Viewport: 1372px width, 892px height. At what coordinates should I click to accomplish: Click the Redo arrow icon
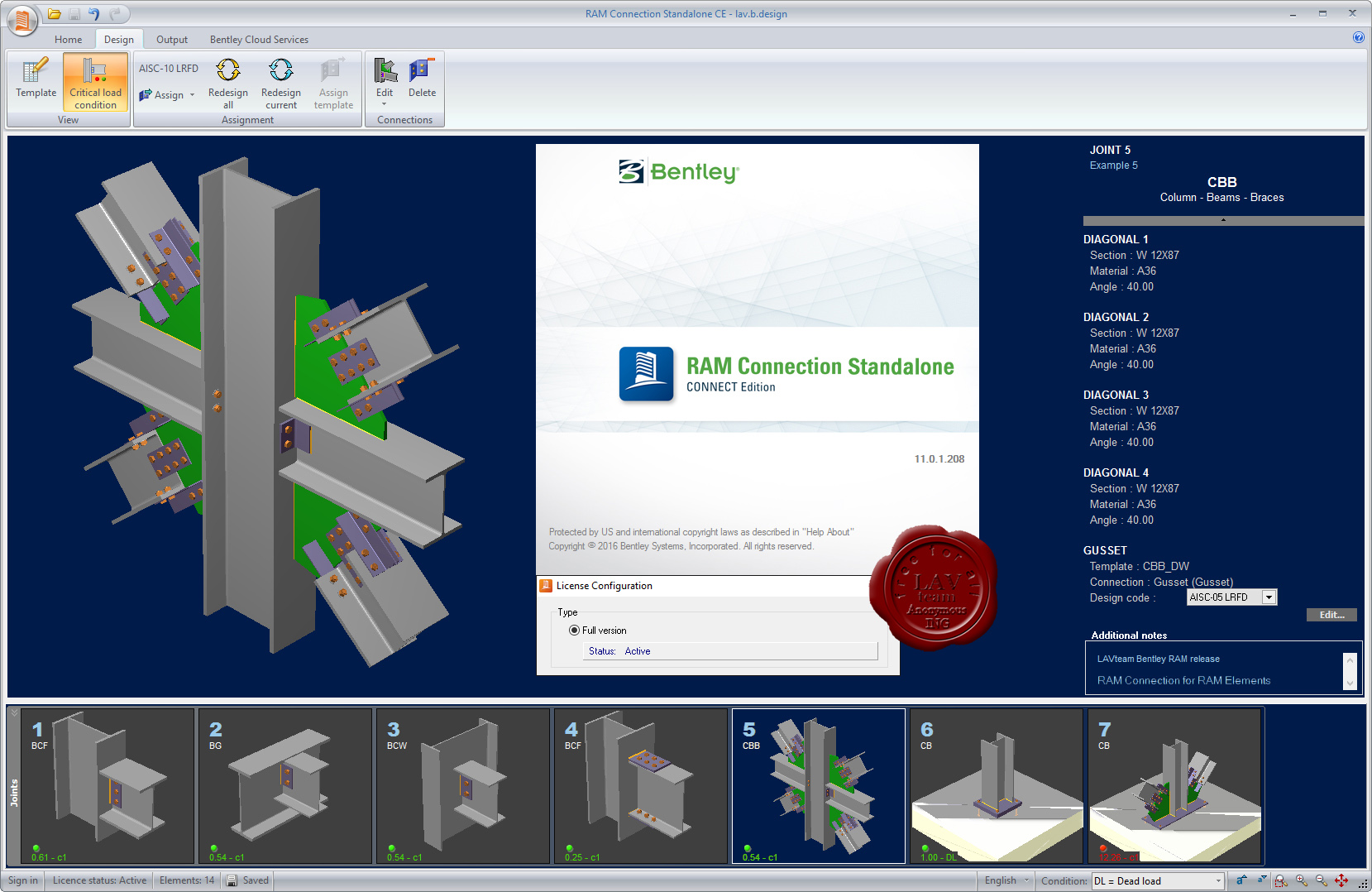(x=115, y=14)
